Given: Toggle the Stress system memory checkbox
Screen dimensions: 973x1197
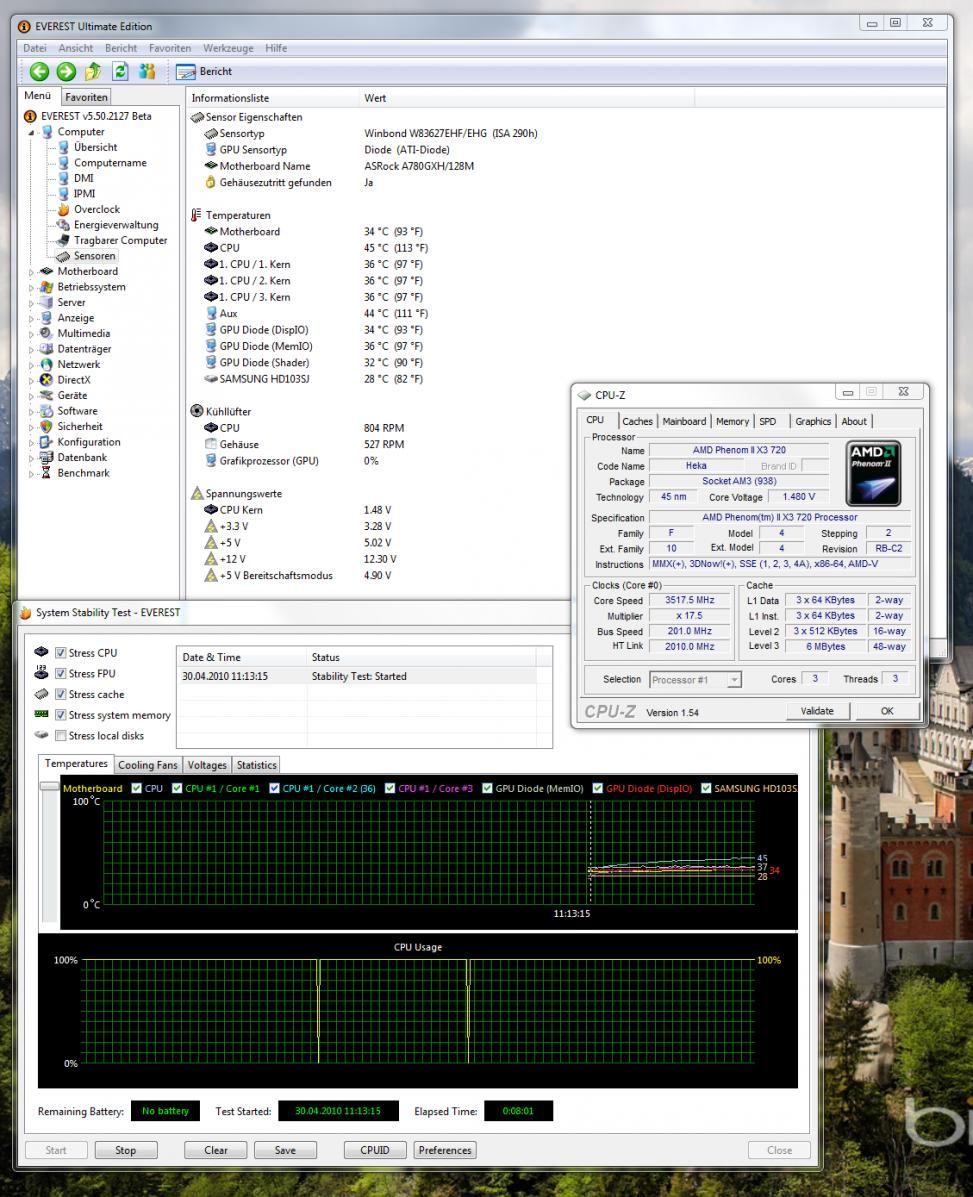Looking at the screenshot, I should coord(60,715).
